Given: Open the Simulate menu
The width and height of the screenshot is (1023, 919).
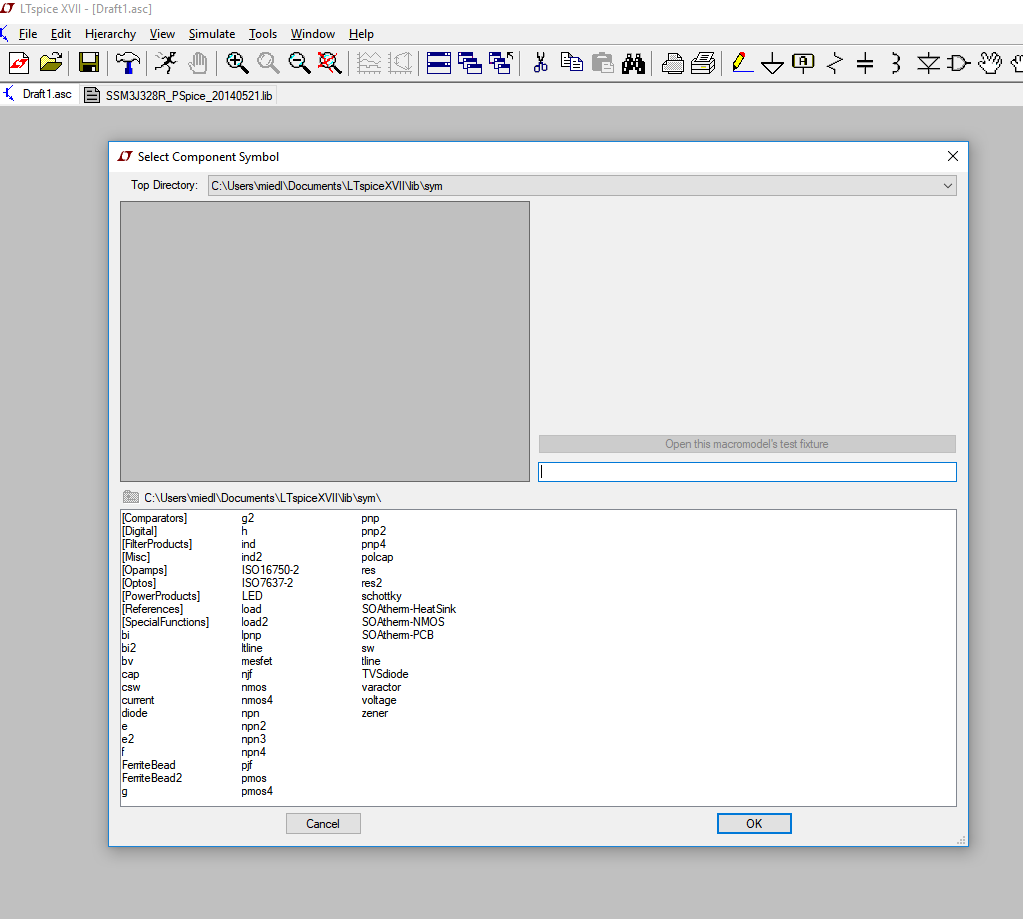Looking at the screenshot, I should coord(211,34).
